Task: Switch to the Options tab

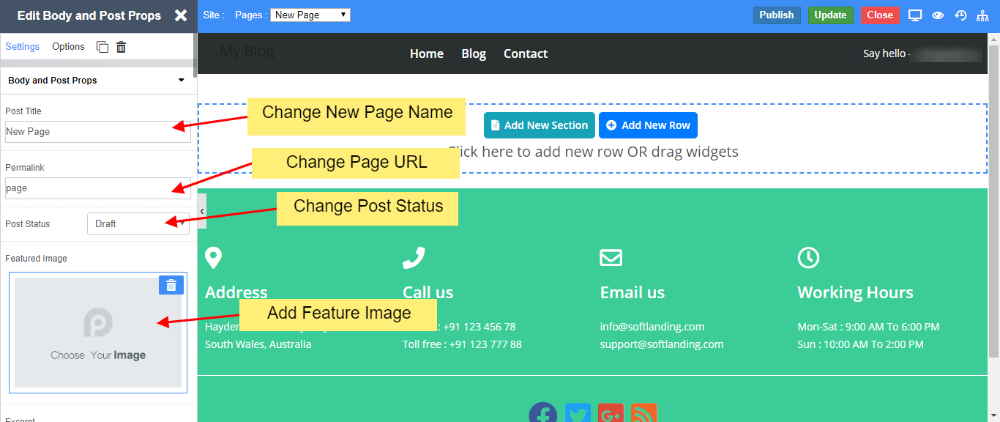Action: tap(68, 47)
